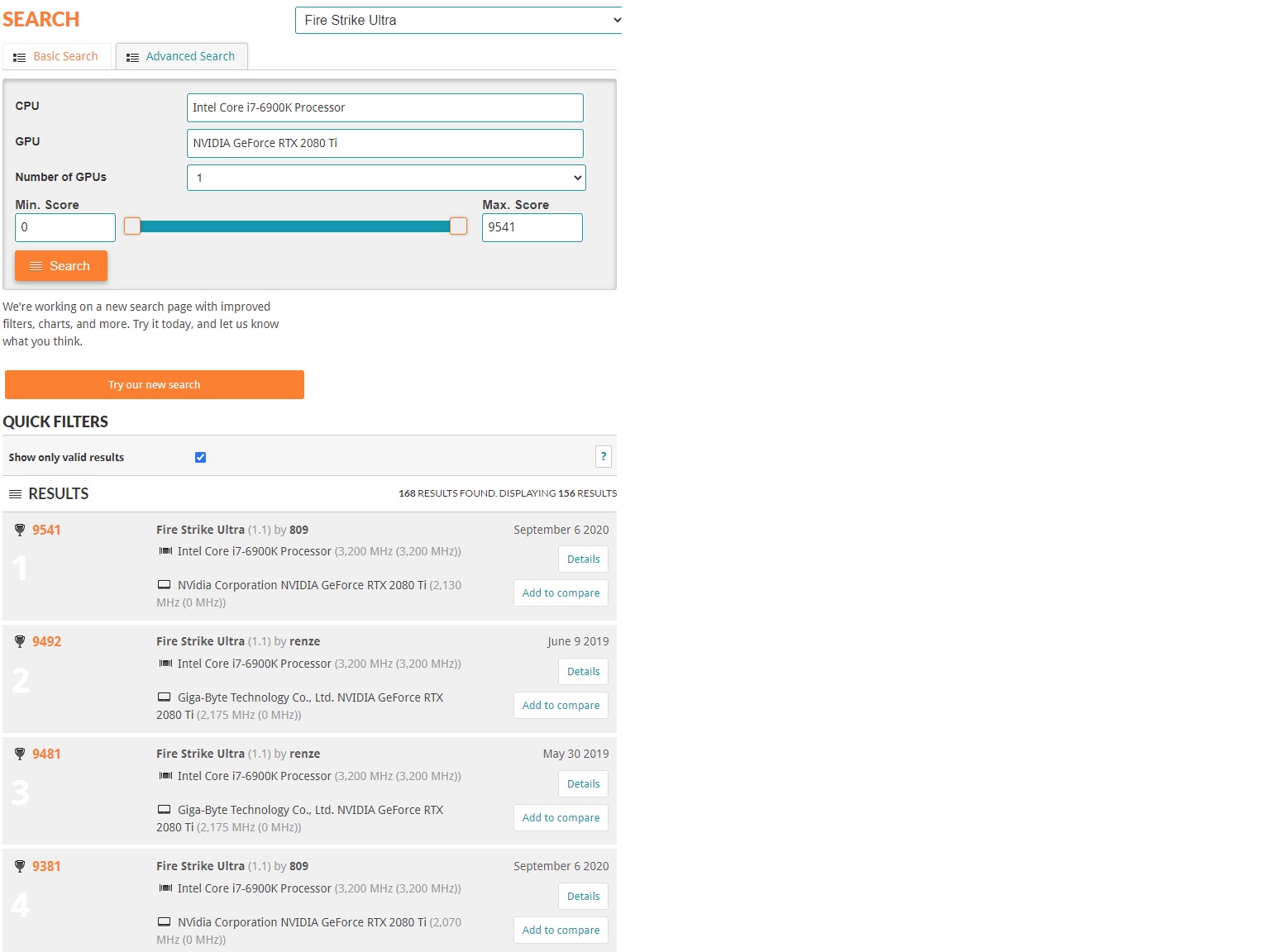
Task: Open the 9541 score result
Action: (46, 530)
